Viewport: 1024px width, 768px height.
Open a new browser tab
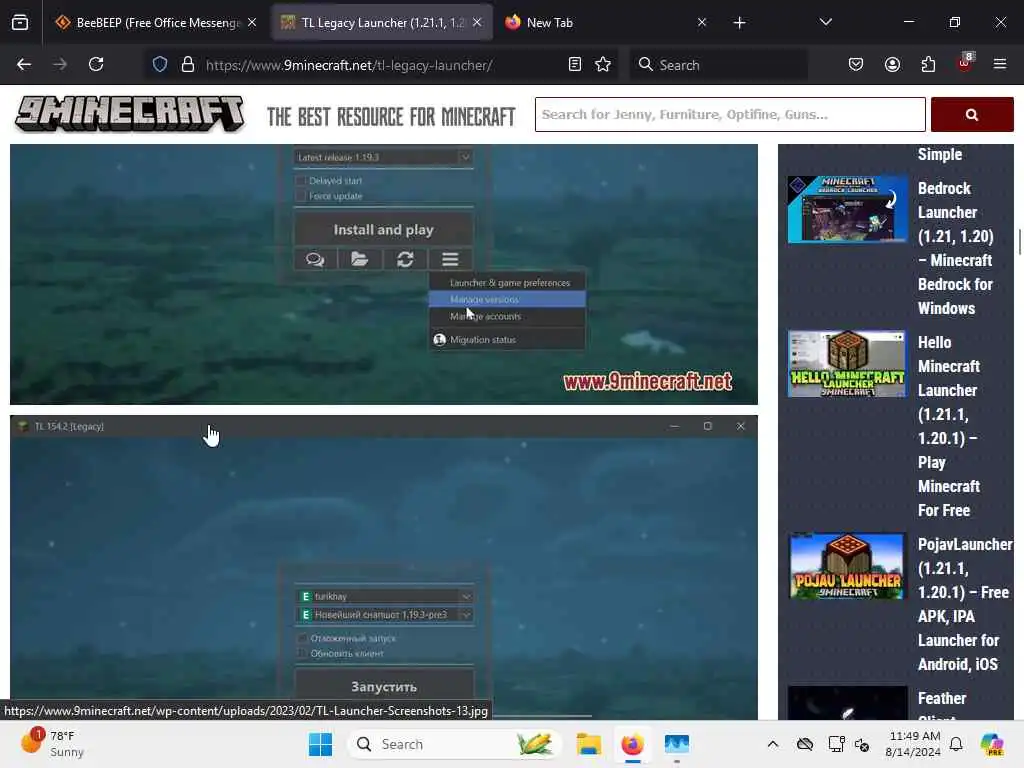(739, 23)
